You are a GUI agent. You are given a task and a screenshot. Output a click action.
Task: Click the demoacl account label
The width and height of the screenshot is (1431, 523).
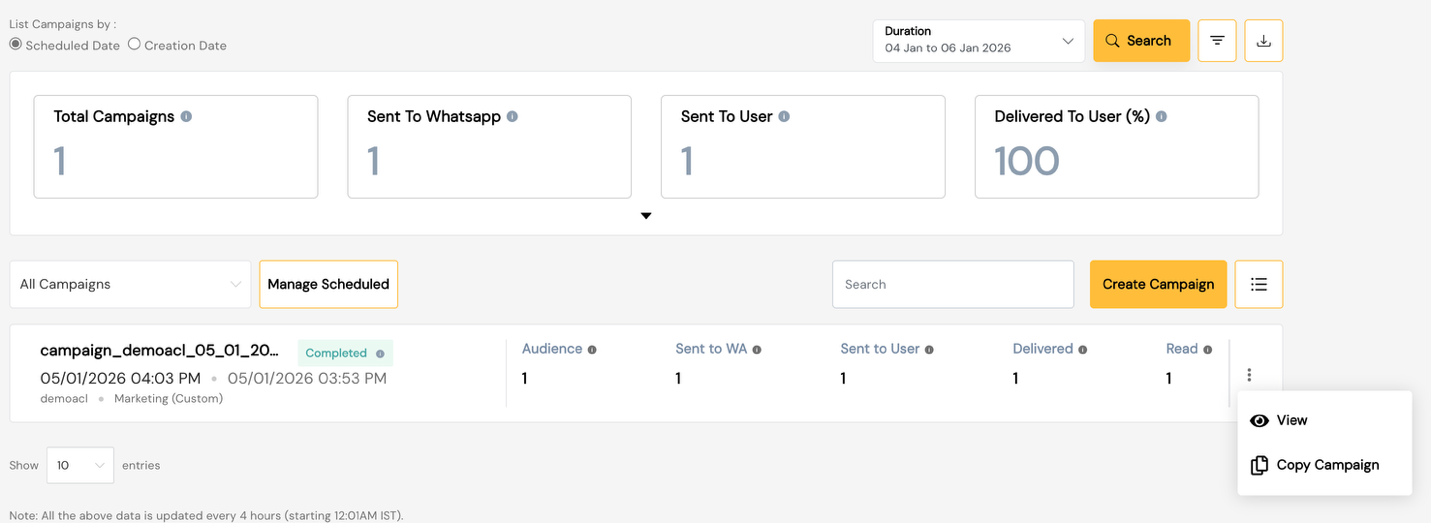64,399
